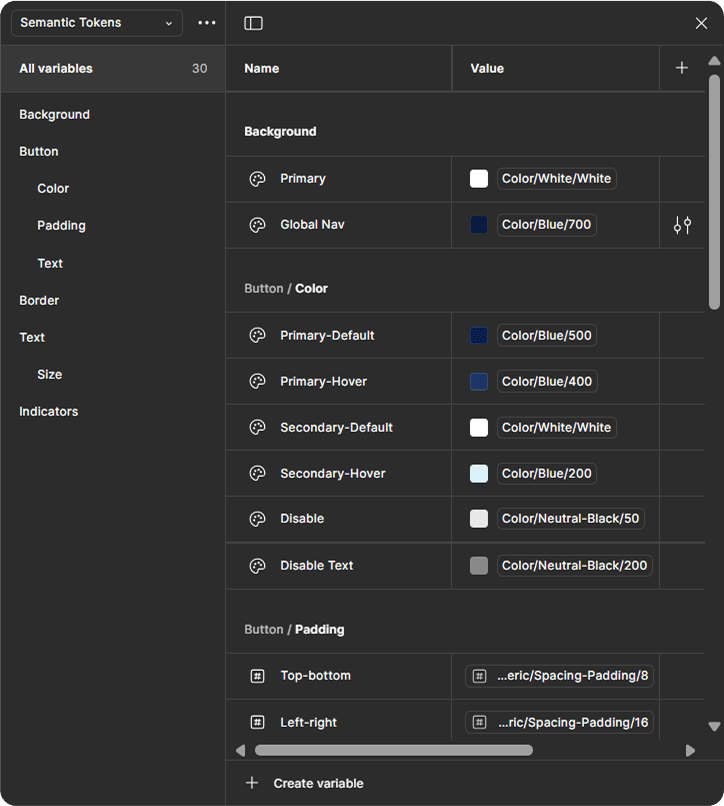The width and height of the screenshot is (724, 806).
Task: Click the Primary-Hover palette icon
Action: tap(257, 381)
